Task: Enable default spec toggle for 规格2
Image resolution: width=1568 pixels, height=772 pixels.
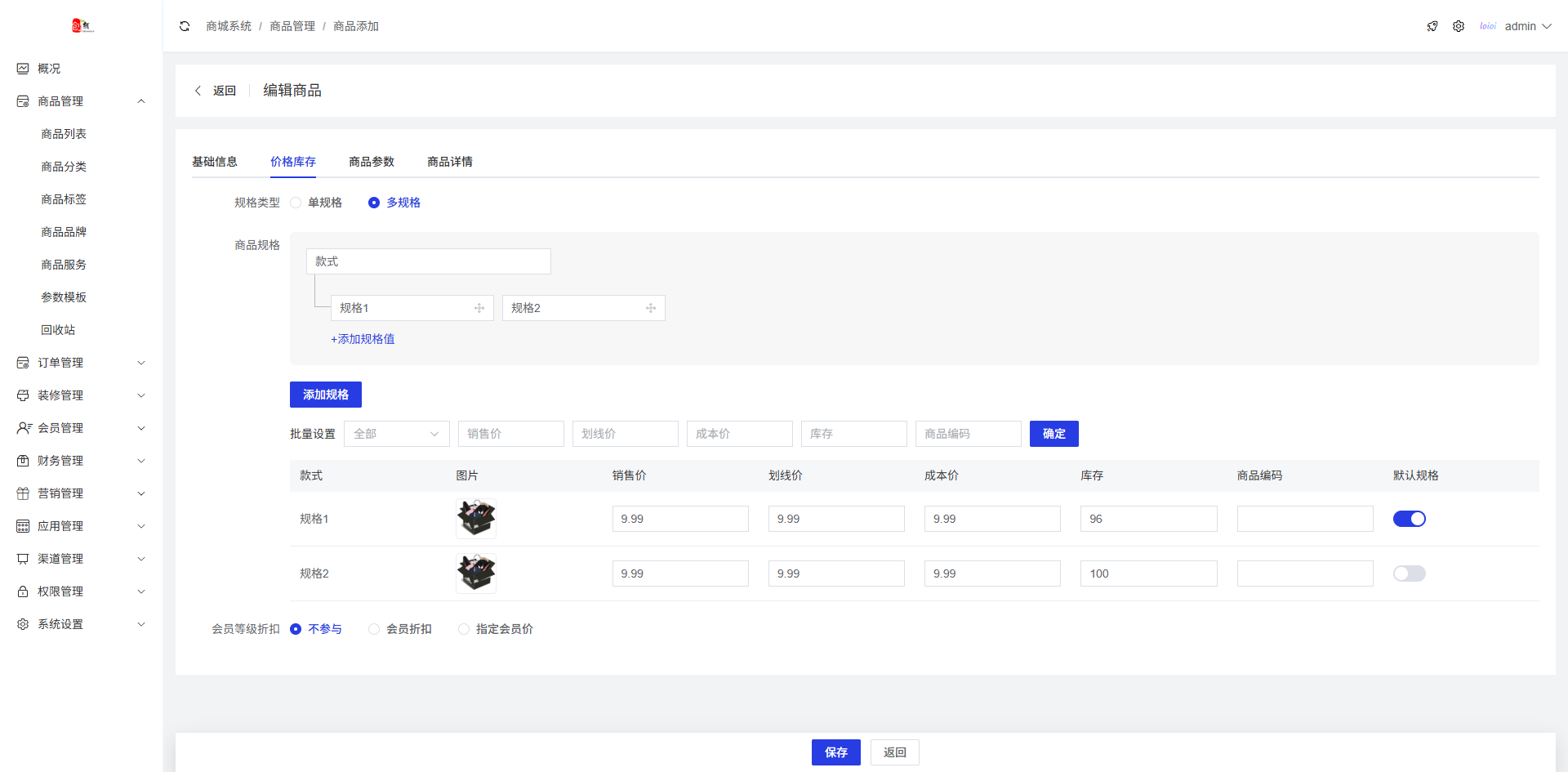Action: click(x=1409, y=573)
